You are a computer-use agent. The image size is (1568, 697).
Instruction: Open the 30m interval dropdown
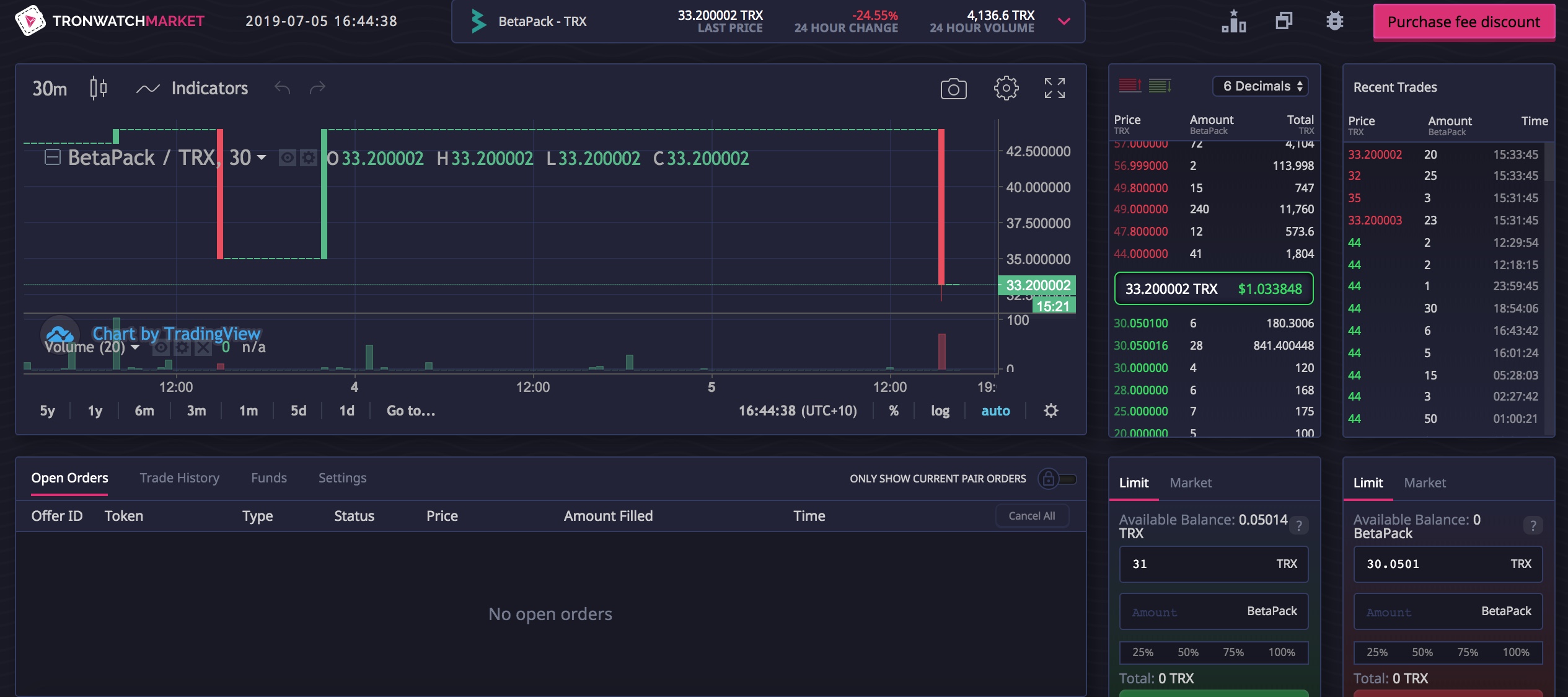50,89
